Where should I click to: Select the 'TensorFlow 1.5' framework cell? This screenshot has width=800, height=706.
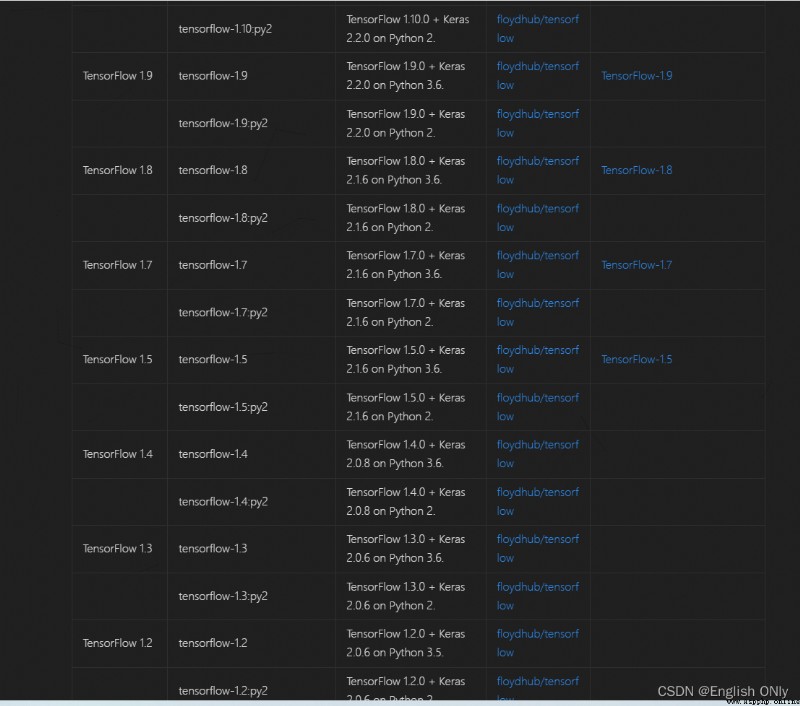point(118,360)
